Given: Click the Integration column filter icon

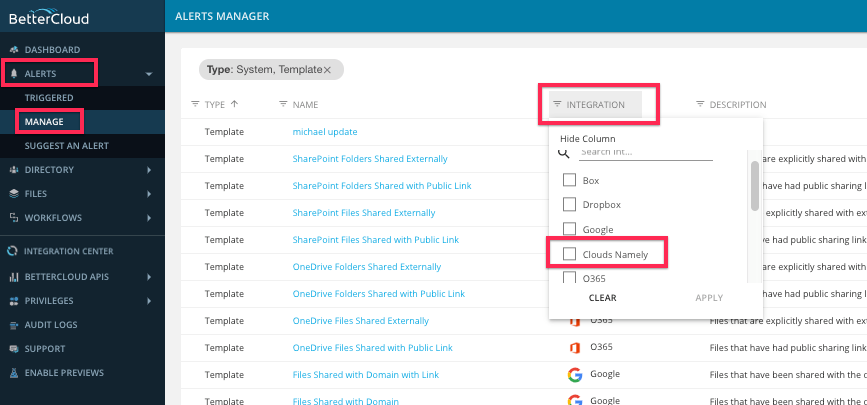Looking at the screenshot, I should click(557, 105).
